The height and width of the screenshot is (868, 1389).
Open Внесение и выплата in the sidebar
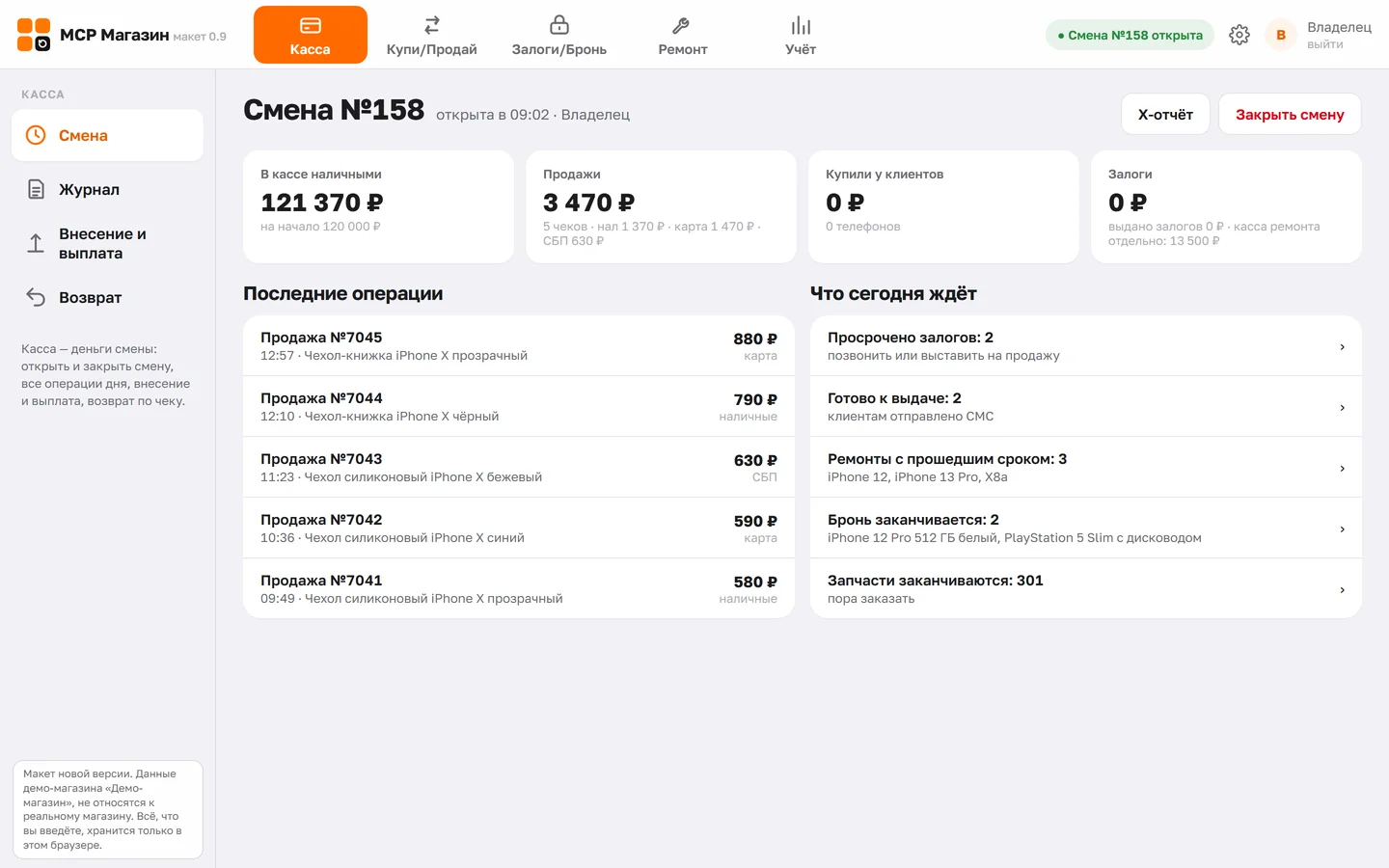(107, 243)
